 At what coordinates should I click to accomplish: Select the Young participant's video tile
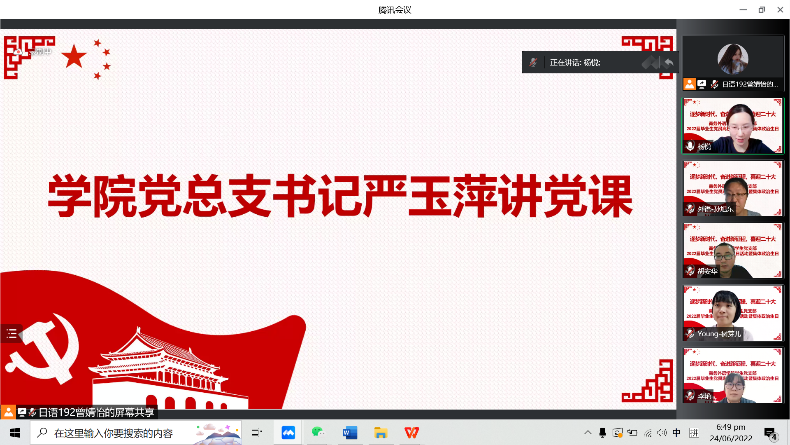coord(733,312)
